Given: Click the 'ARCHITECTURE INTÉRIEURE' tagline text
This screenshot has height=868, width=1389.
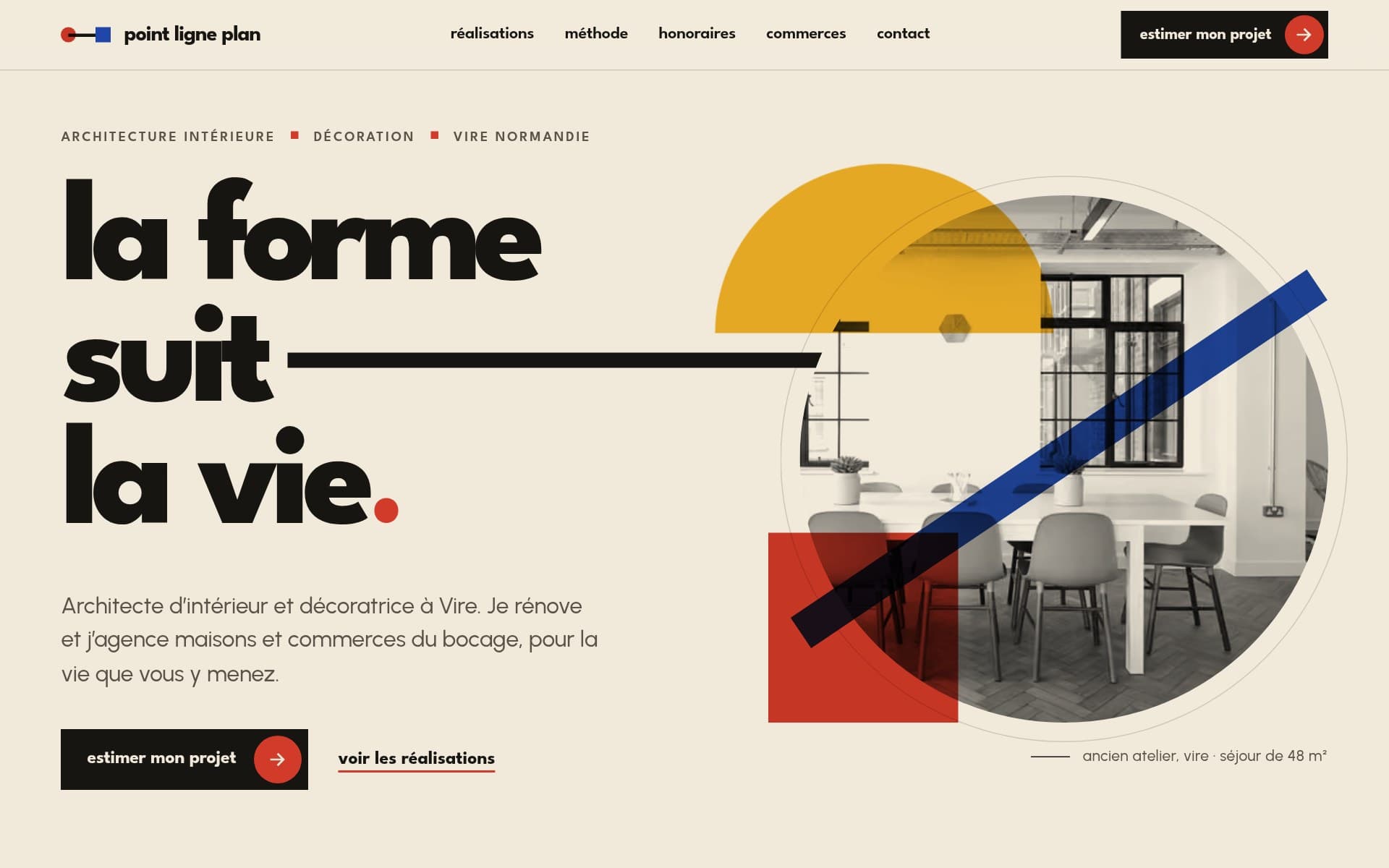Looking at the screenshot, I should point(168,137).
